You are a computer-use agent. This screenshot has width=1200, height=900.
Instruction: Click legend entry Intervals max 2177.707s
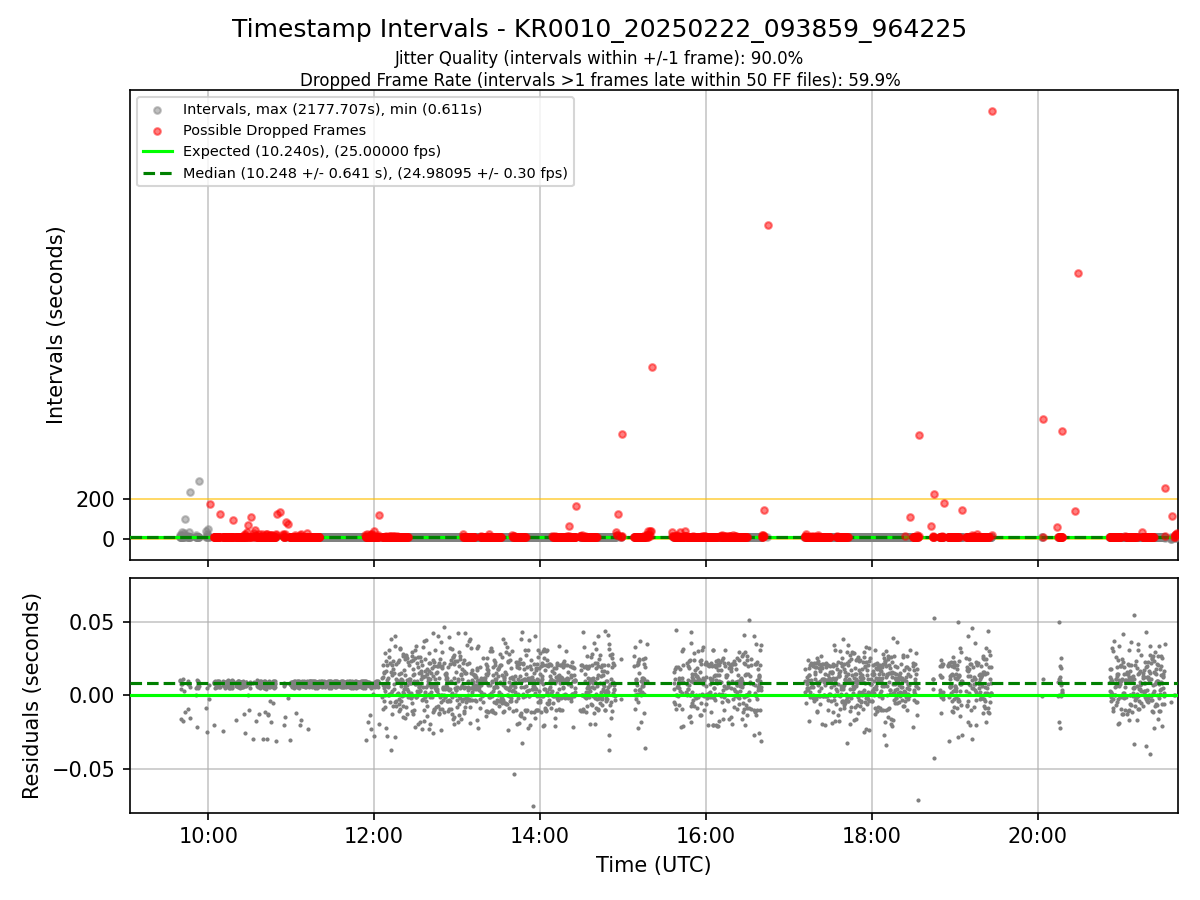click(332, 108)
